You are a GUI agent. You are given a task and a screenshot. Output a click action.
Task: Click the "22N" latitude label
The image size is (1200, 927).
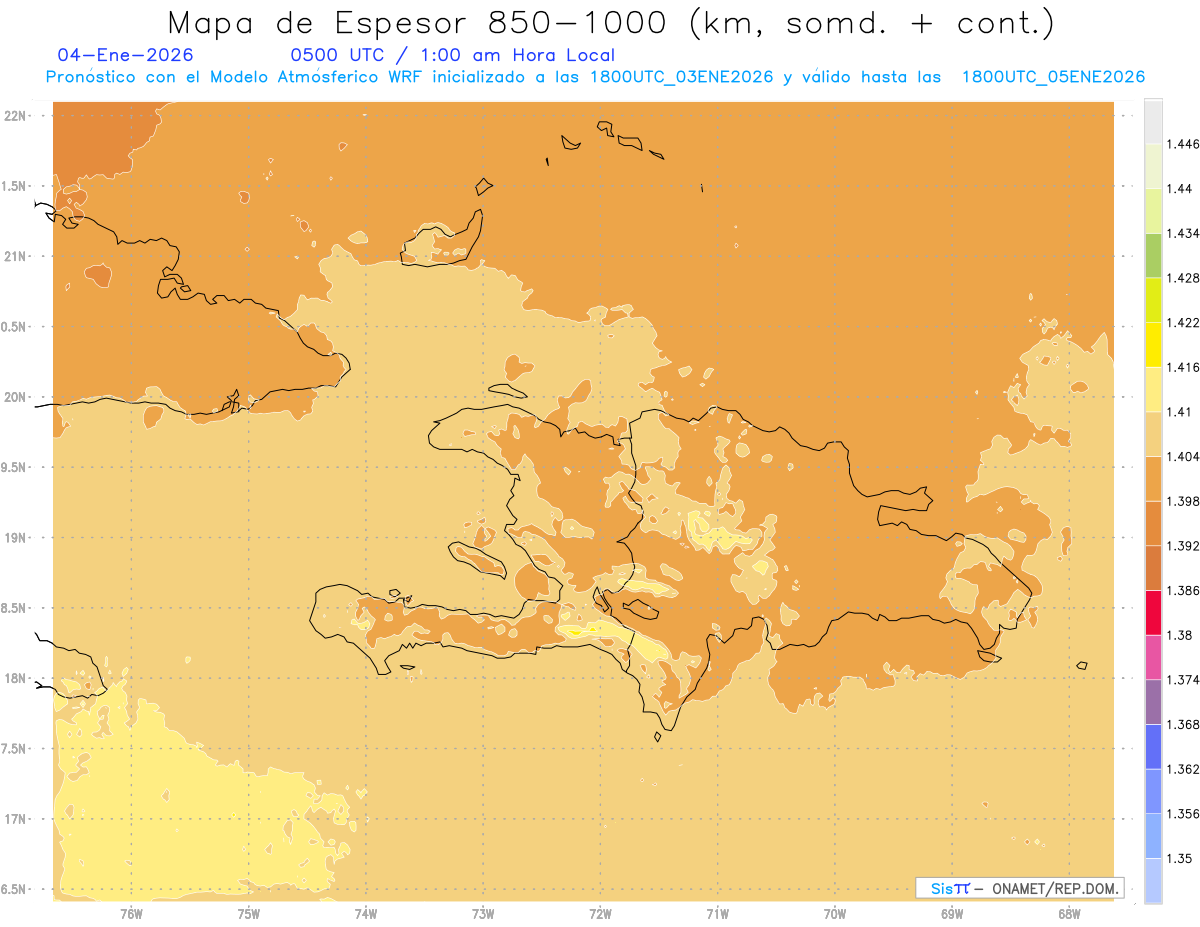pyautogui.click(x=16, y=116)
